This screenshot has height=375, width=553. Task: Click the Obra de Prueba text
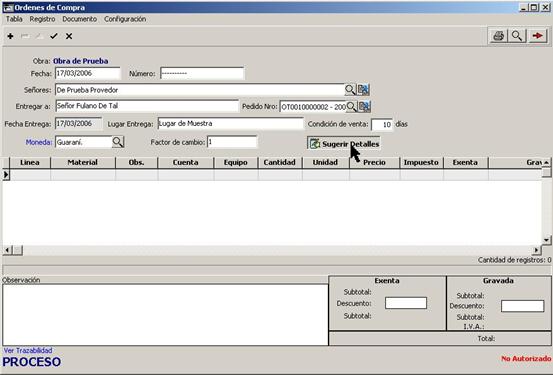tap(80, 61)
